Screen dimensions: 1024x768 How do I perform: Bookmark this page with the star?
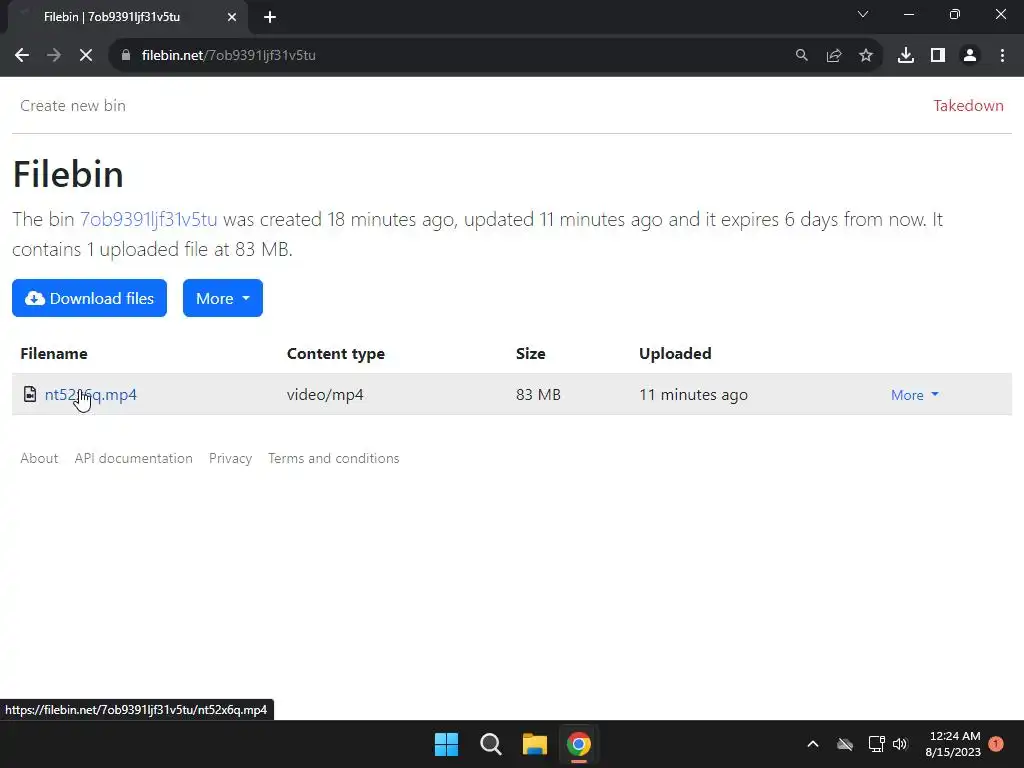[x=866, y=56]
